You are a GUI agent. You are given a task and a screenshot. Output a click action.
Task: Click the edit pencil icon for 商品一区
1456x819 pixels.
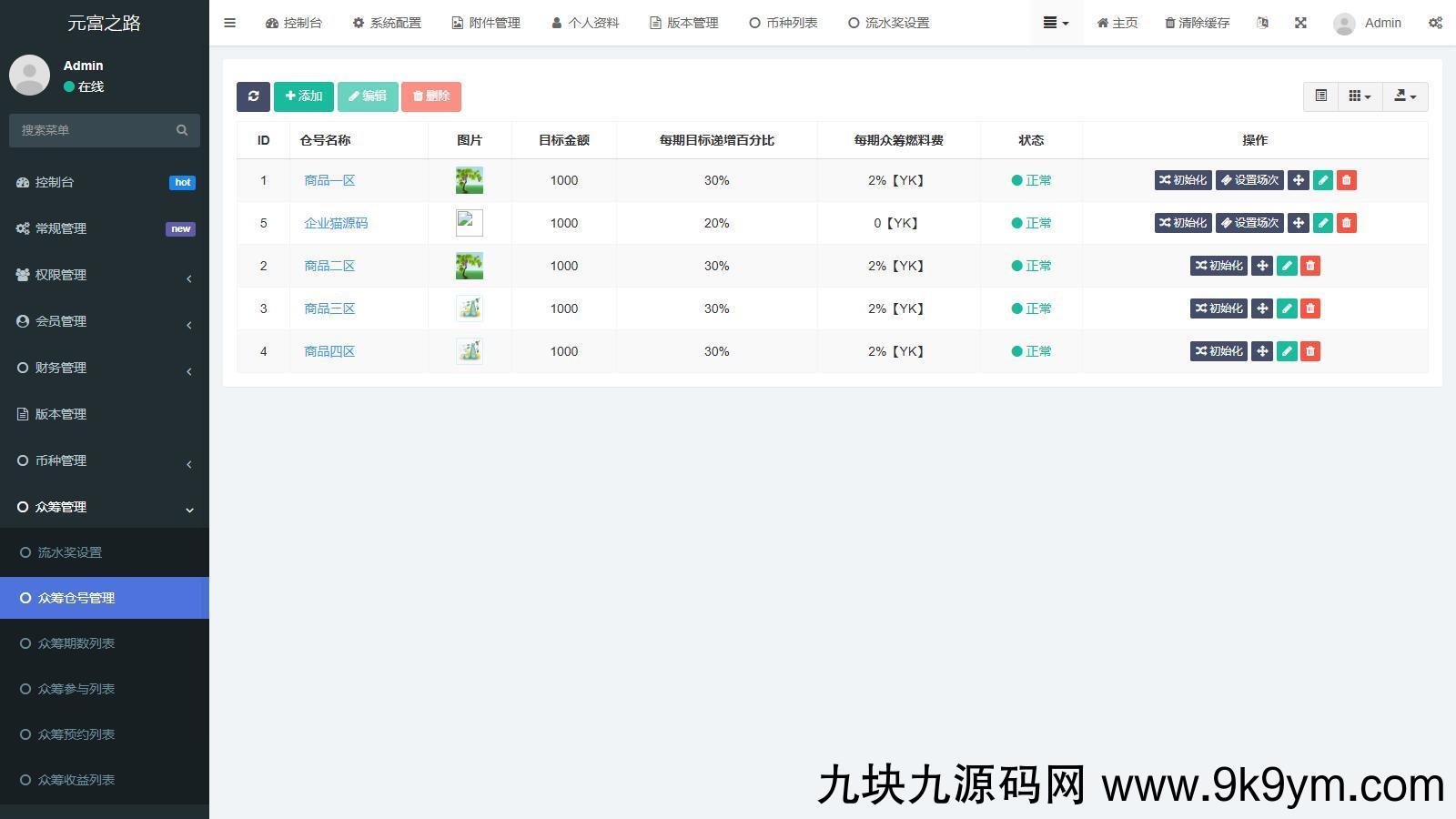pos(1322,180)
